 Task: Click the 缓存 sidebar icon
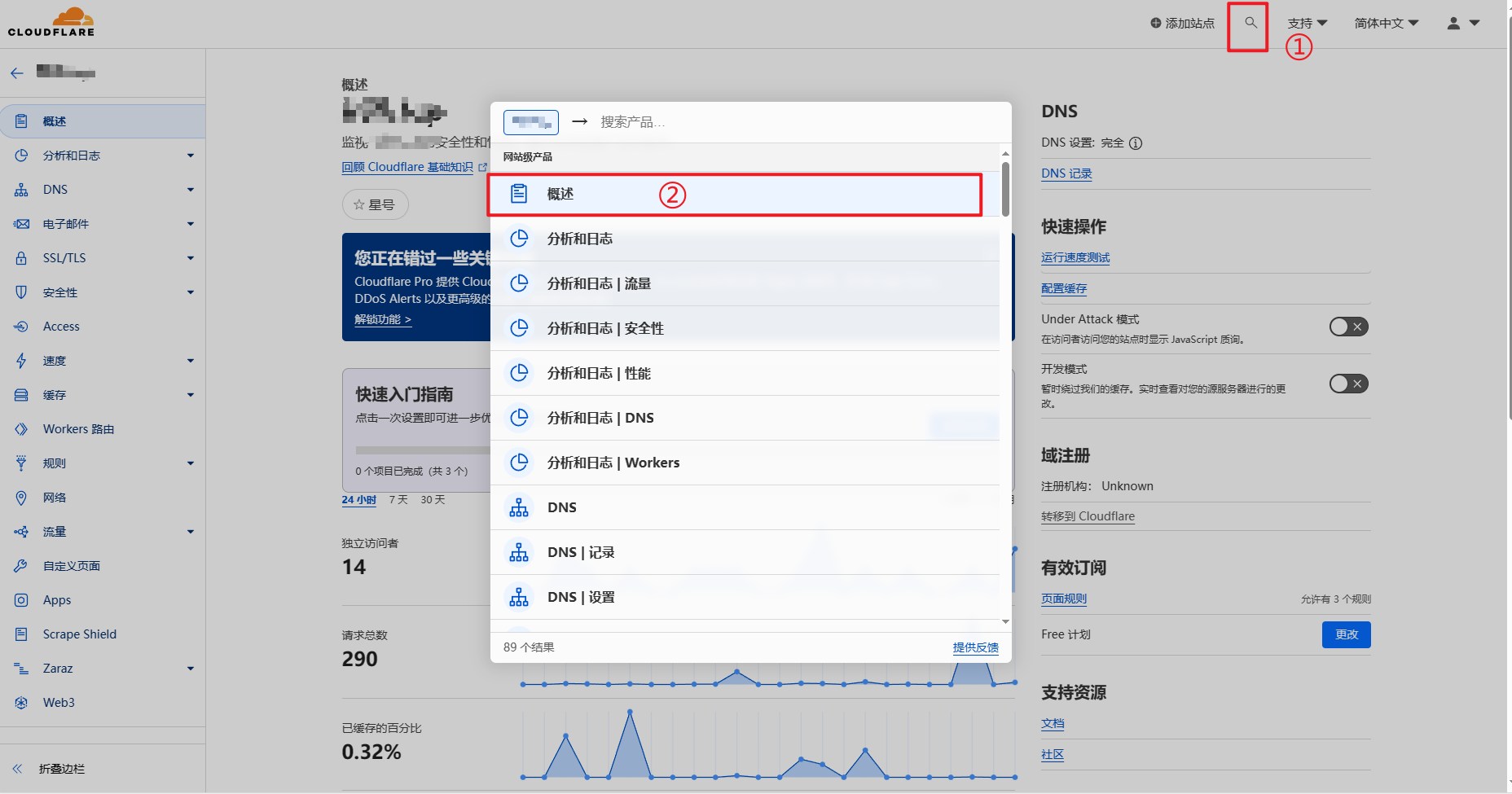point(21,395)
